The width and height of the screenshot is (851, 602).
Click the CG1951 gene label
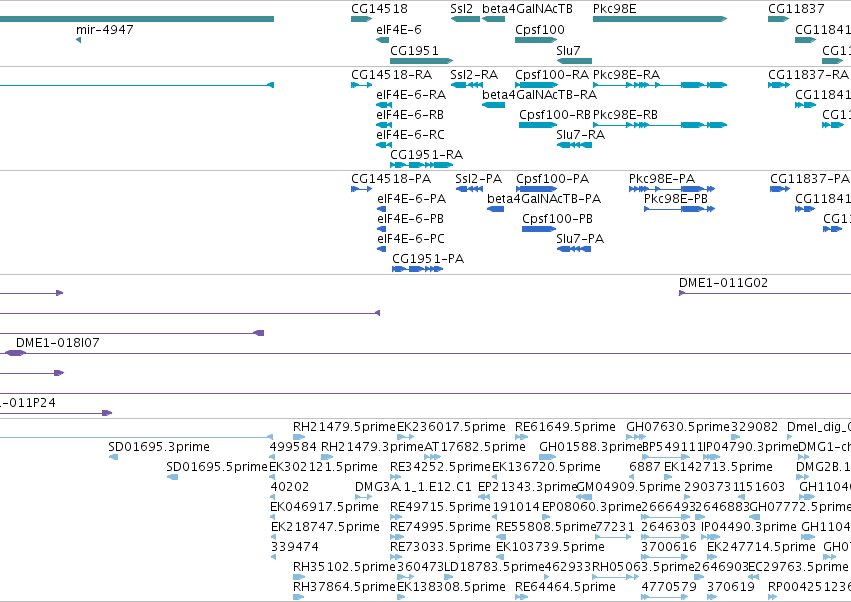[x=414, y=50]
